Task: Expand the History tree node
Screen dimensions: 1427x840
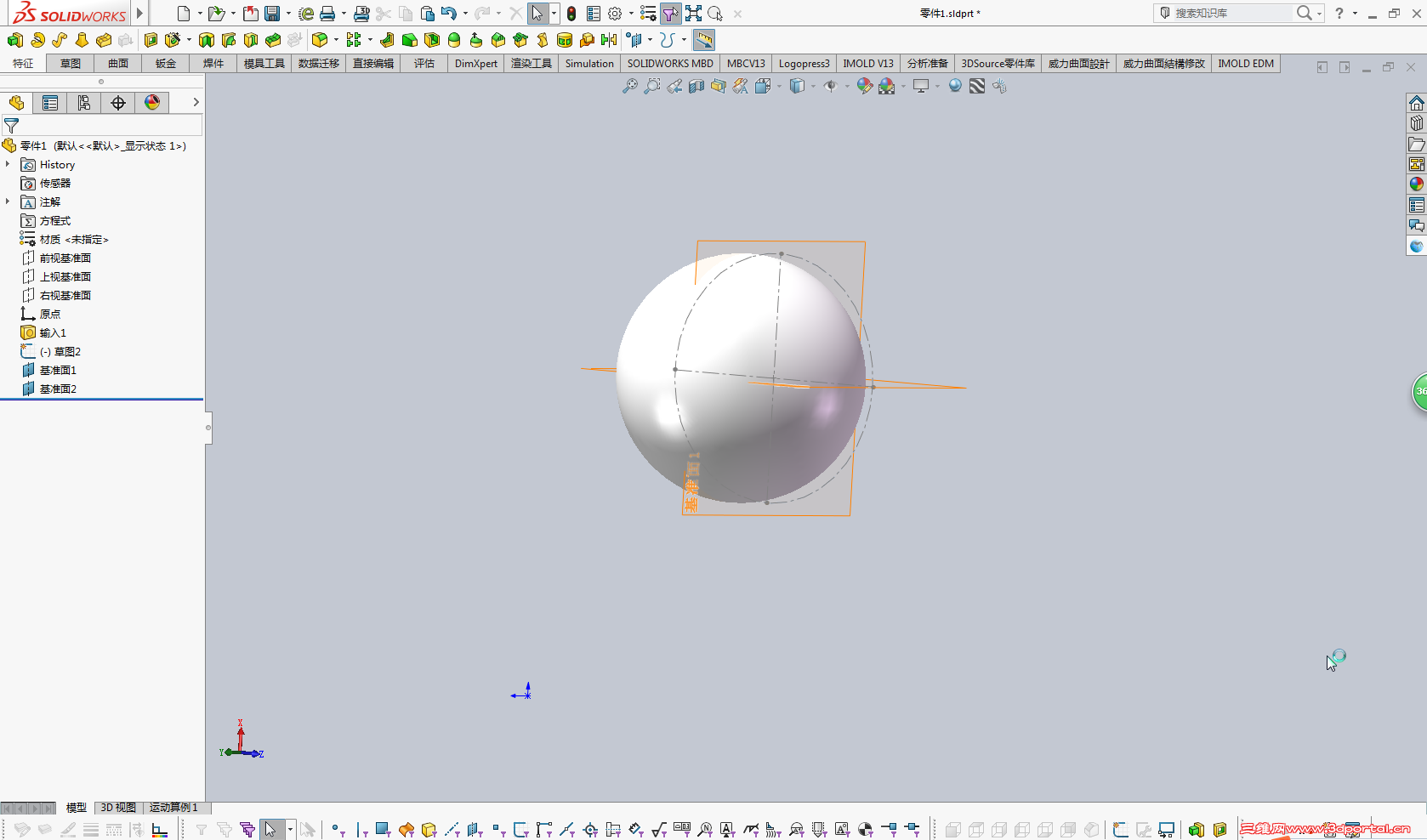Action: tap(8, 164)
